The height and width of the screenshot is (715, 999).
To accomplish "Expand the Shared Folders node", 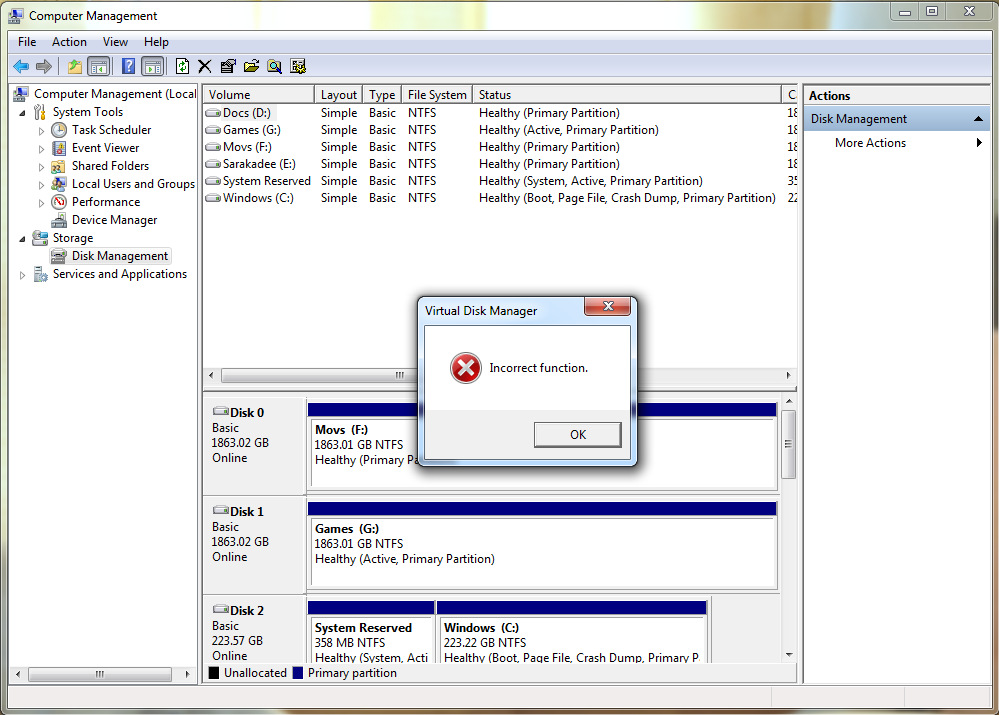I will (41, 167).
